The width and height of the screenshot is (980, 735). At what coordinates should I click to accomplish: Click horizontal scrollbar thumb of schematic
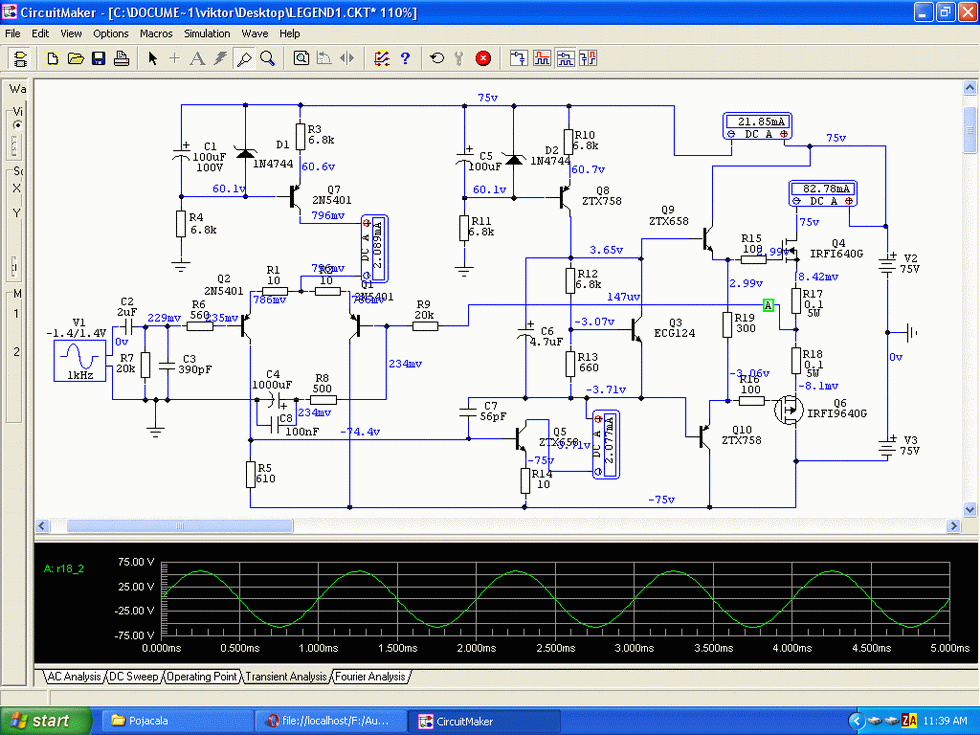[x=180, y=526]
